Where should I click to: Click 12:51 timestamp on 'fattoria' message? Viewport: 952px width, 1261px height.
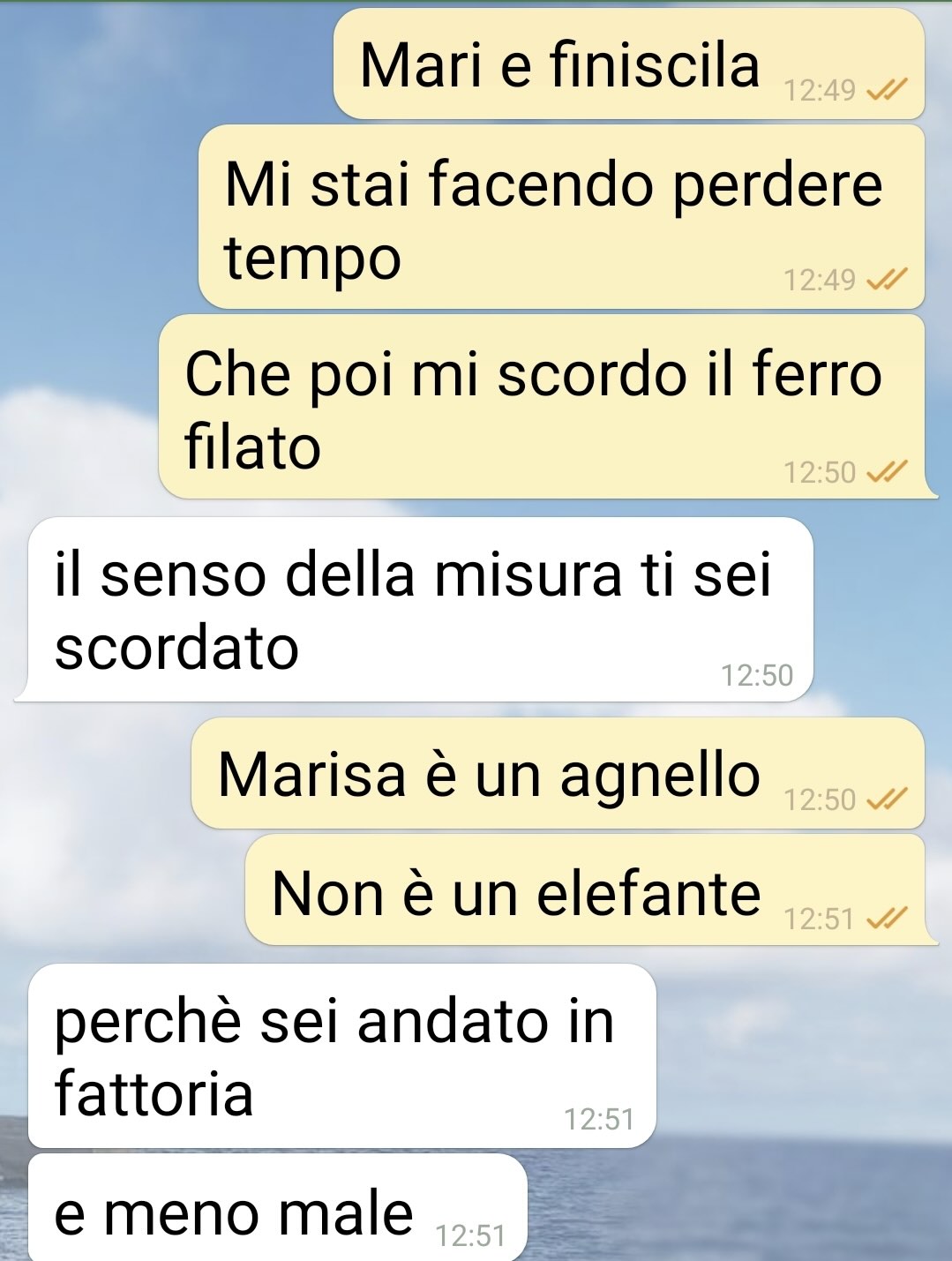click(599, 1120)
